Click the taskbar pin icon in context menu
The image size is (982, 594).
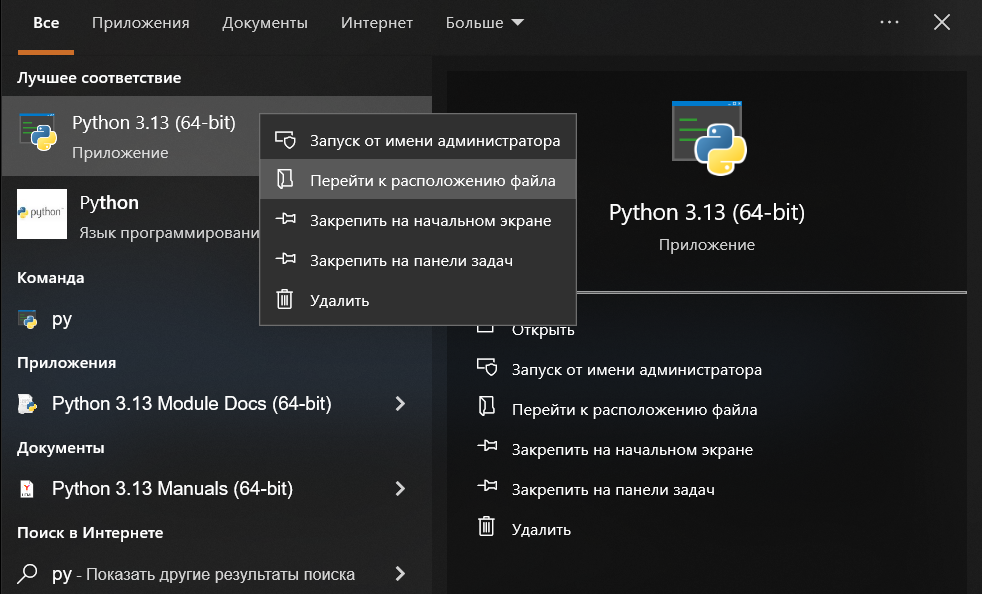286,259
